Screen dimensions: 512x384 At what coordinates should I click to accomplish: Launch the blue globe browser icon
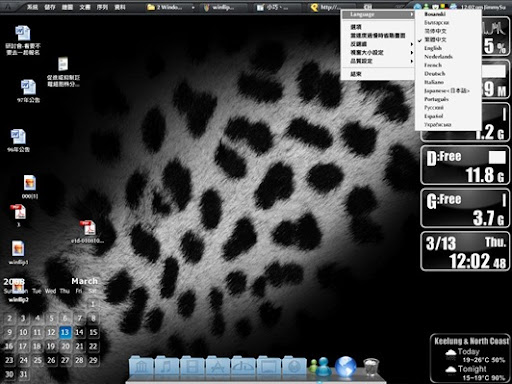click(345, 367)
